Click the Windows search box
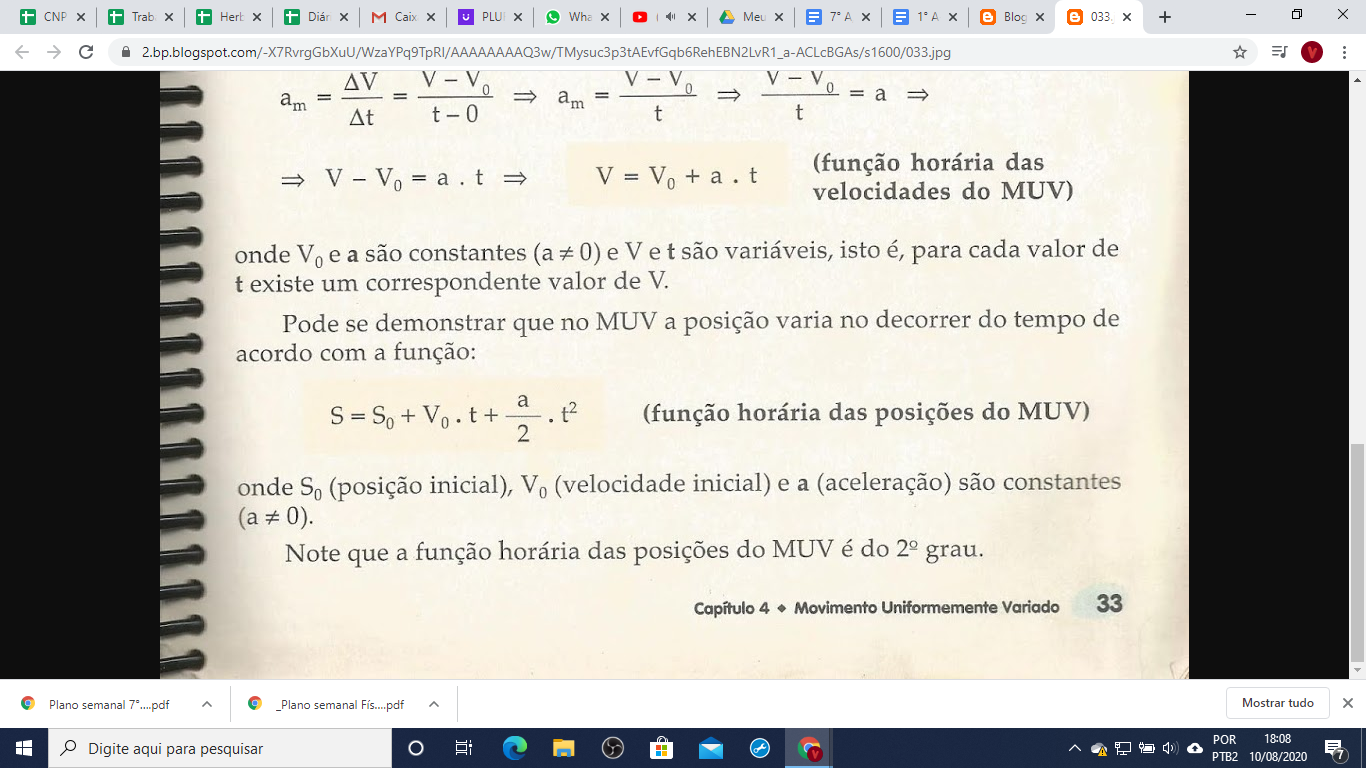Image resolution: width=1366 pixels, height=768 pixels. 220,748
